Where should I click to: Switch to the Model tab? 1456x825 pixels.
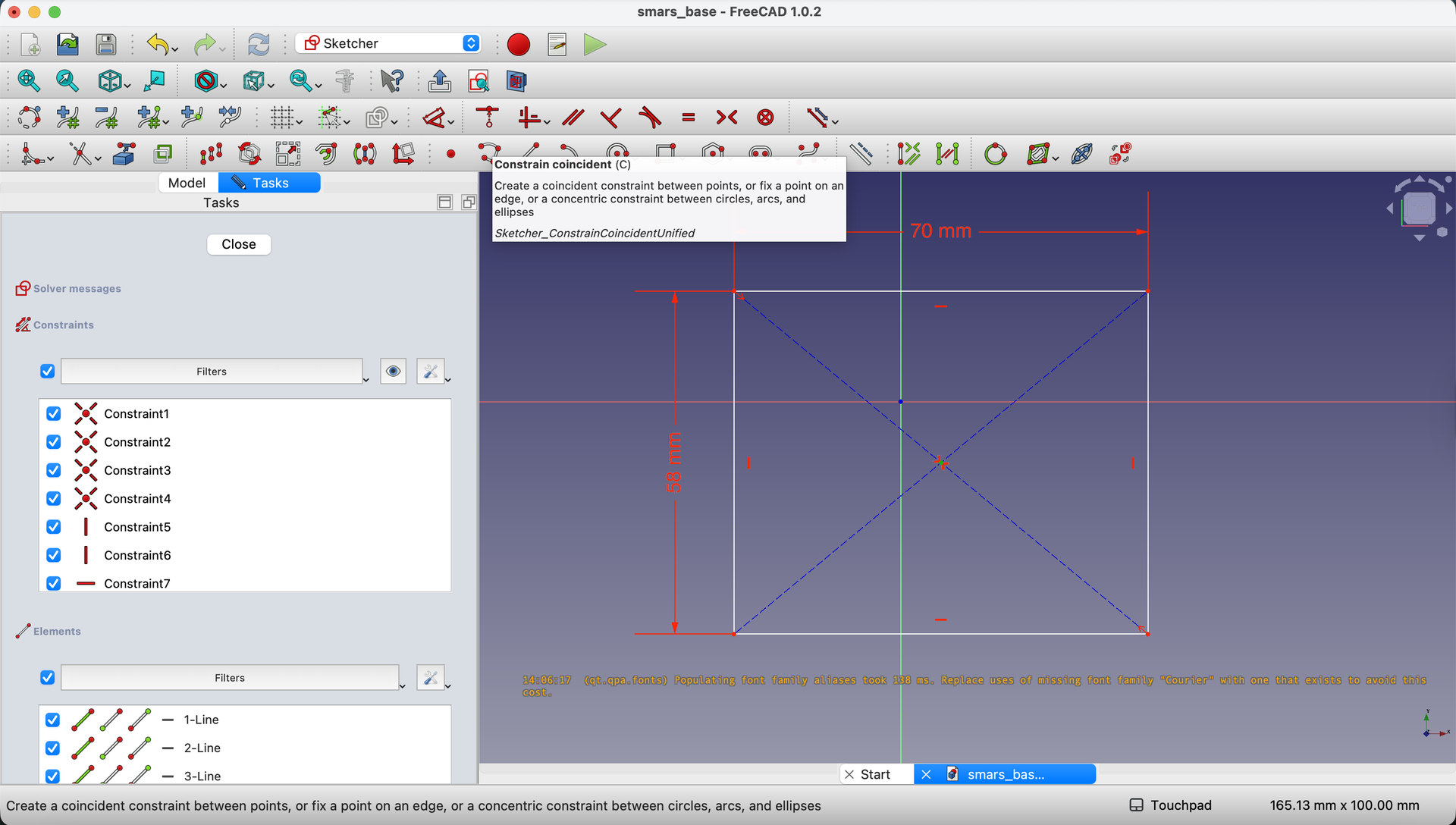pos(187,183)
